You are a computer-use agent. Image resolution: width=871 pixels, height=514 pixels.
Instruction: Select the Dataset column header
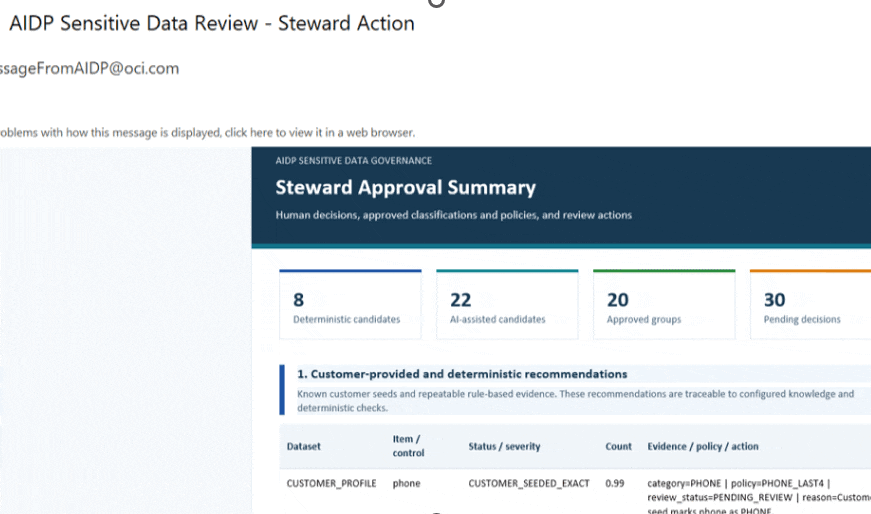303,446
